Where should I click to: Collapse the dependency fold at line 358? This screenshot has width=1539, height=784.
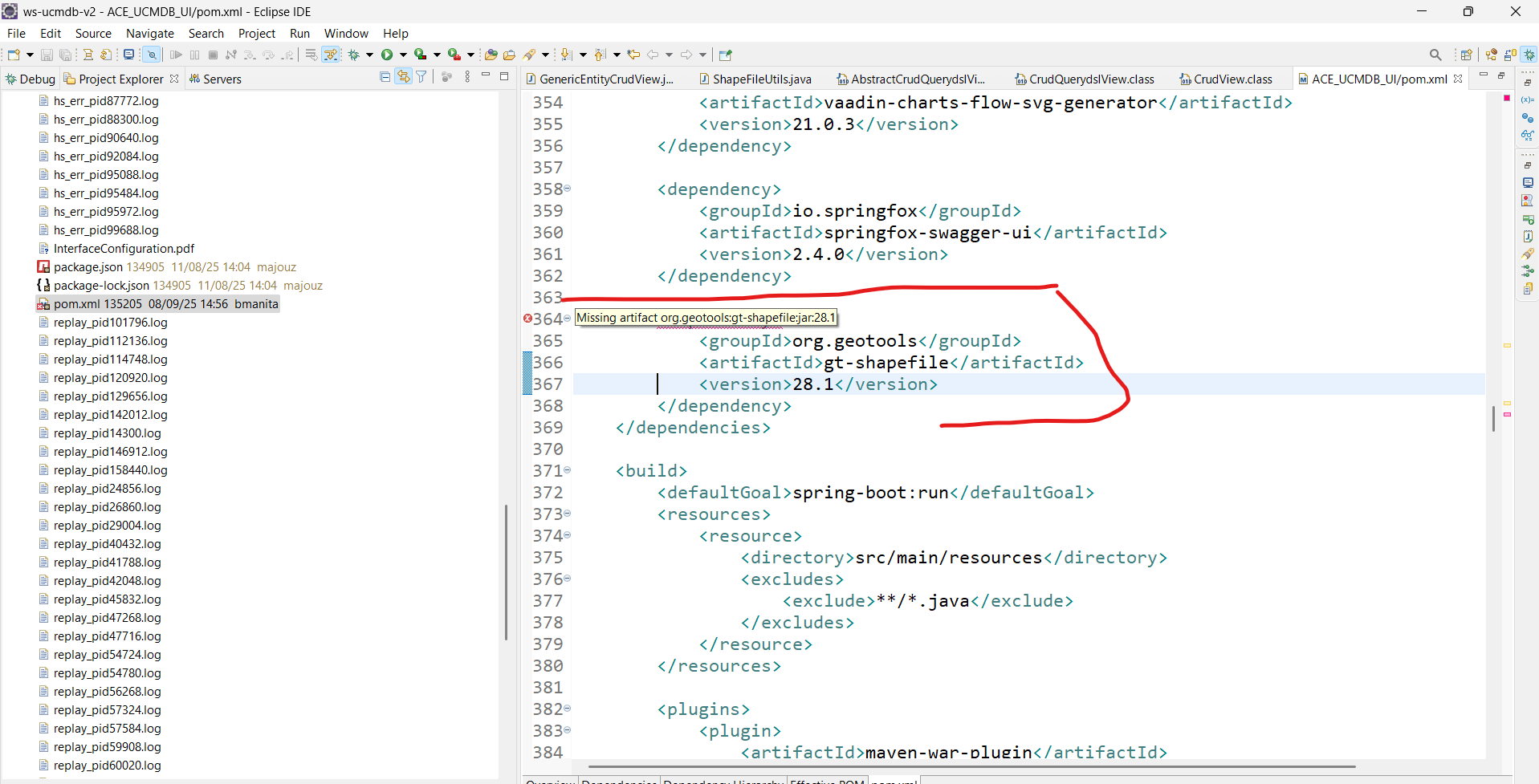click(x=568, y=189)
